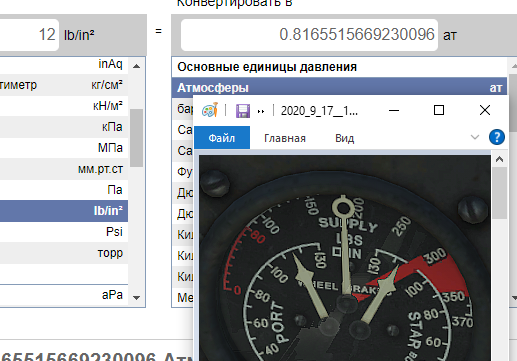Click source list scrollbar up arrow
The image size is (517, 361).
coord(136,66)
